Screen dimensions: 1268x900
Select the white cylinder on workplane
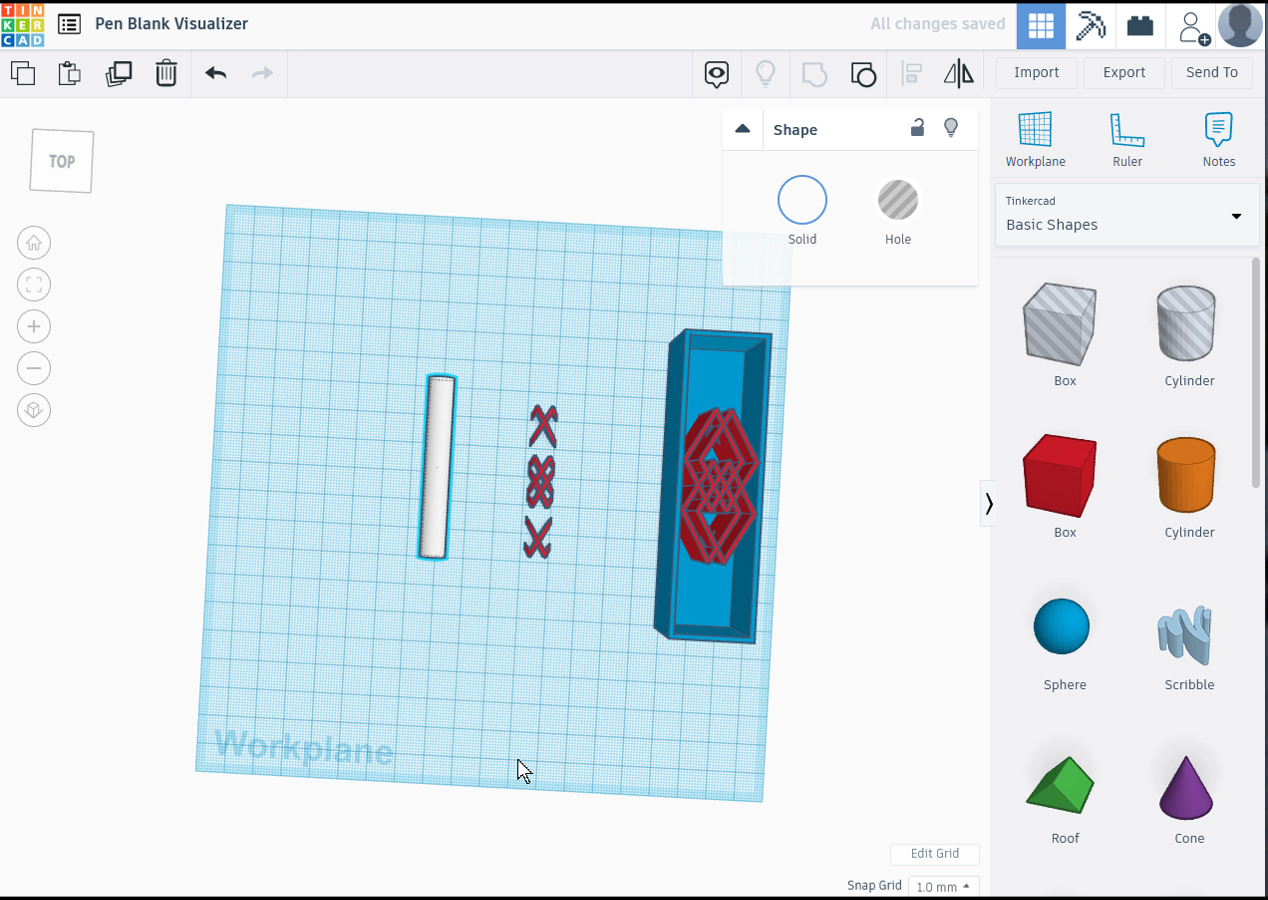coord(436,467)
